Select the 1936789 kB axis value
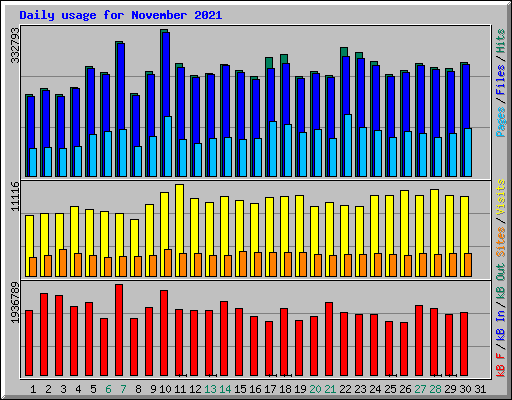This screenshot has height=400, width=512. coord(15,303)
